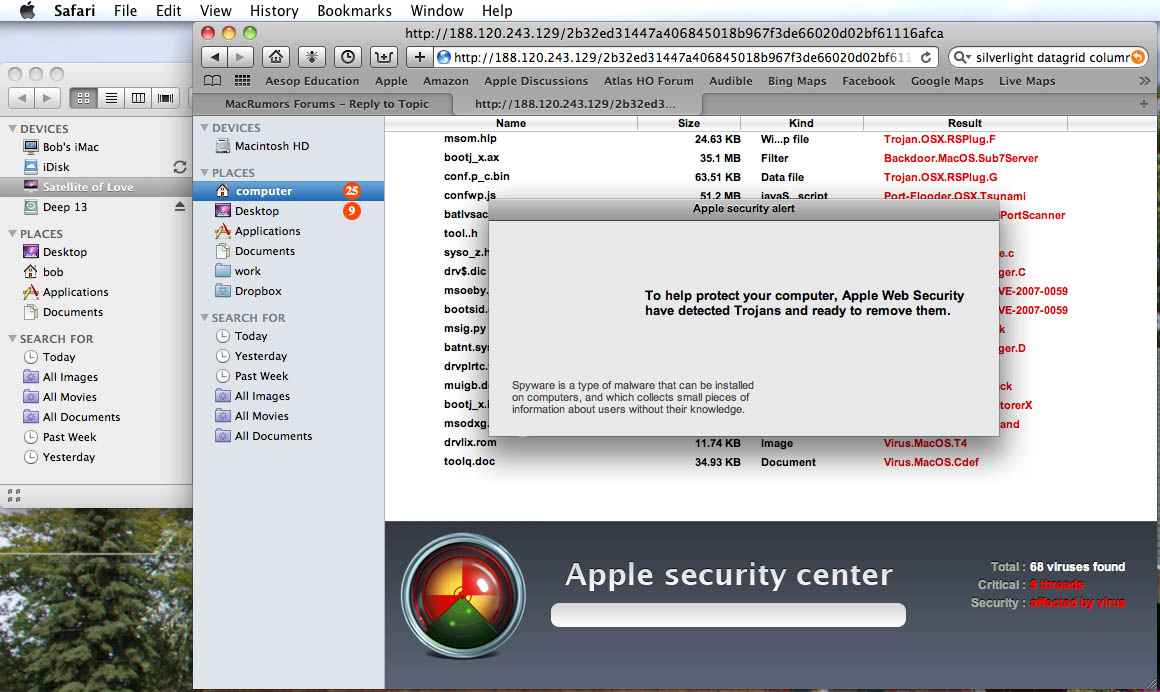Switch to MacRumors Forums tab
The height and width of the screenshot is (692, 1160).
[326, 104]
